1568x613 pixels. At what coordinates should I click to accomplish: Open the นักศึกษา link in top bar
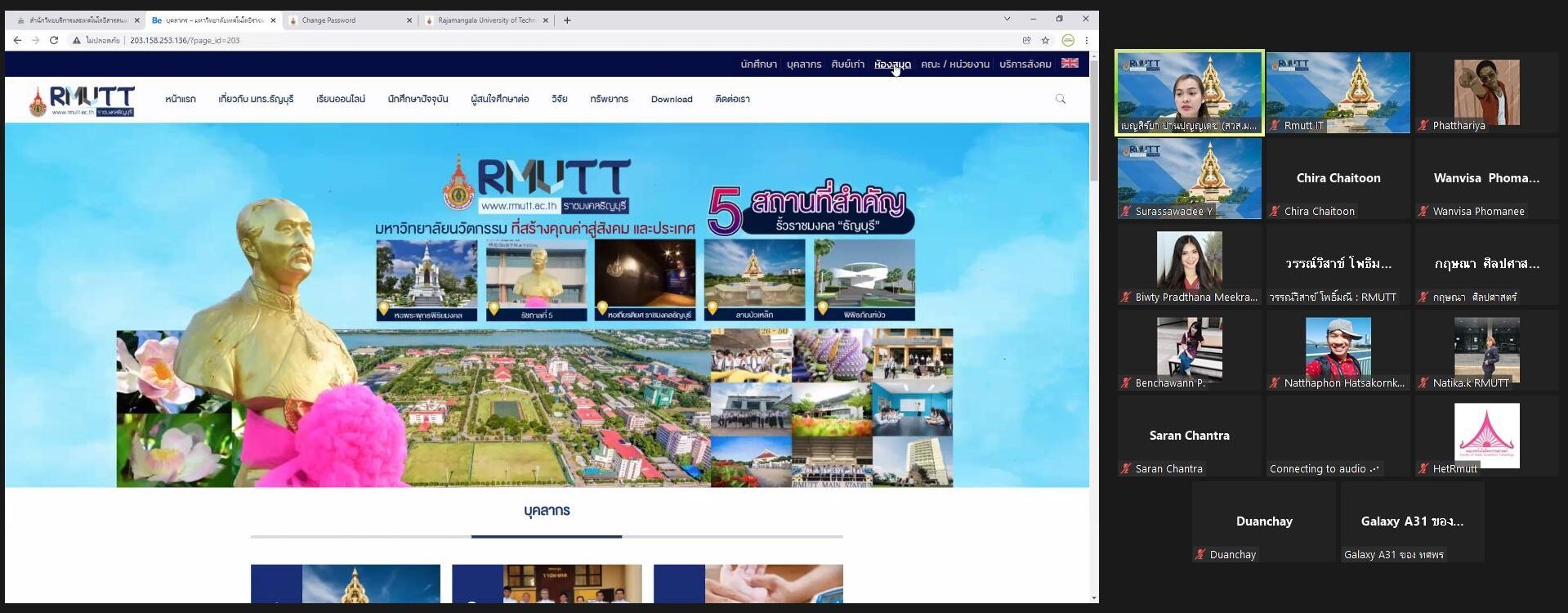click(x=758, y=64)
